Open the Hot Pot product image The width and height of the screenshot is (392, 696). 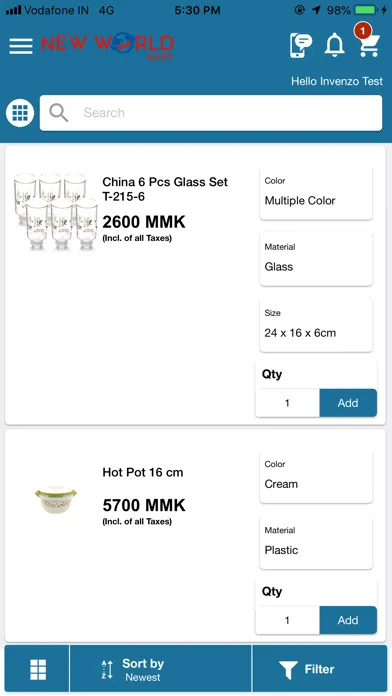point(55,499)
